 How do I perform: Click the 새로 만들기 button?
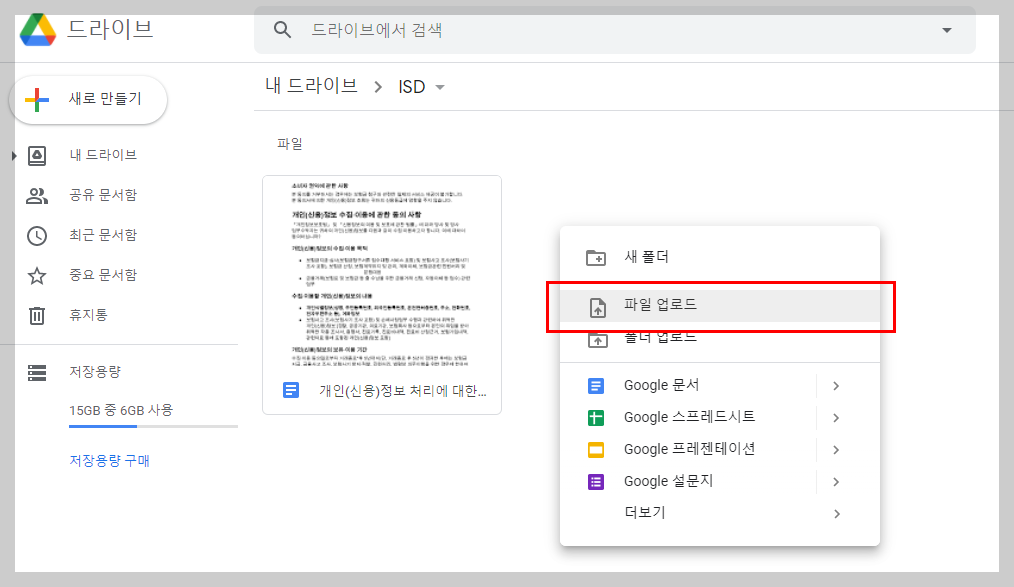88,100
